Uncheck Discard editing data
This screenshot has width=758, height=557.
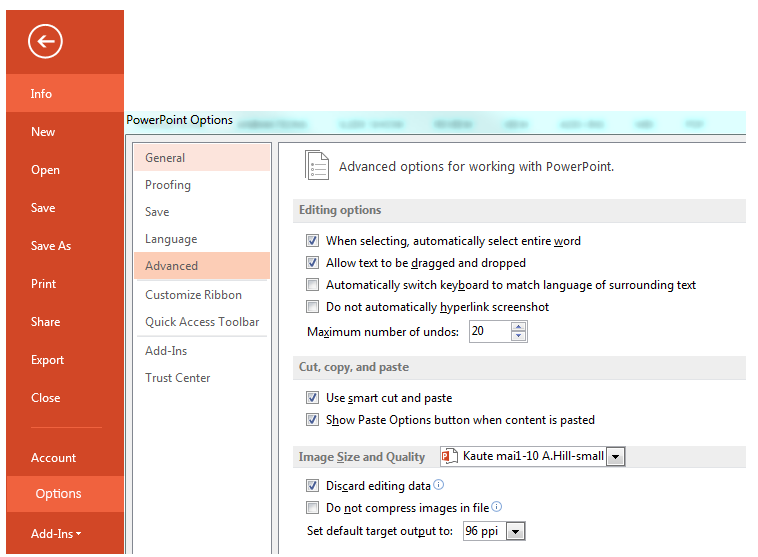(312, 485)
